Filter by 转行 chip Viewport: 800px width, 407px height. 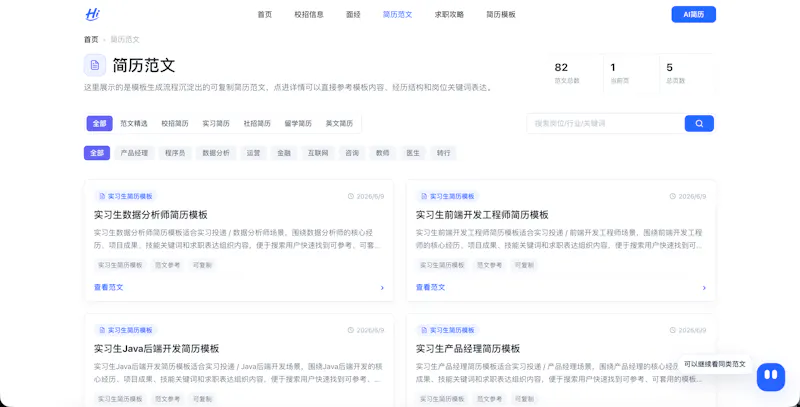point(444,153)
